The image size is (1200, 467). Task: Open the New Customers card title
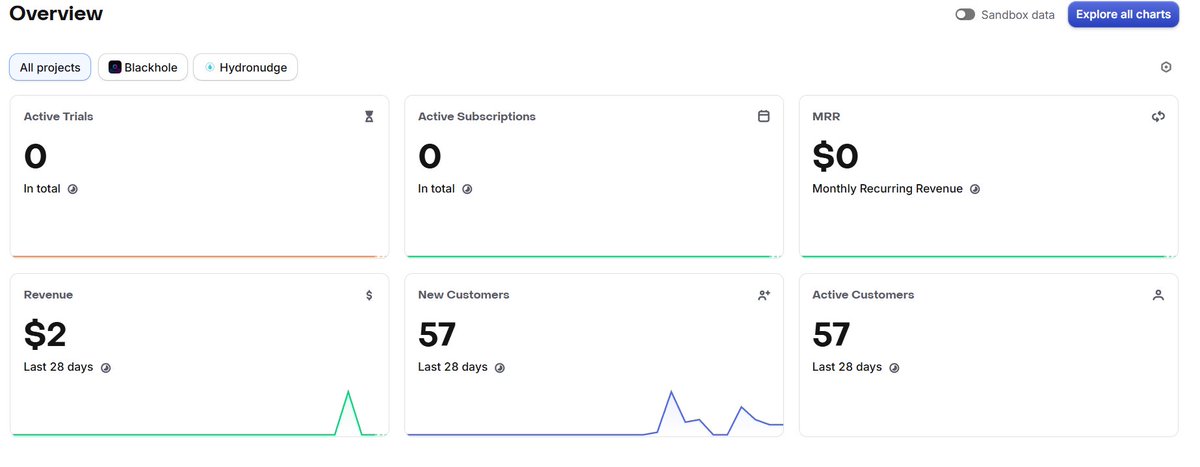point(464,295)
